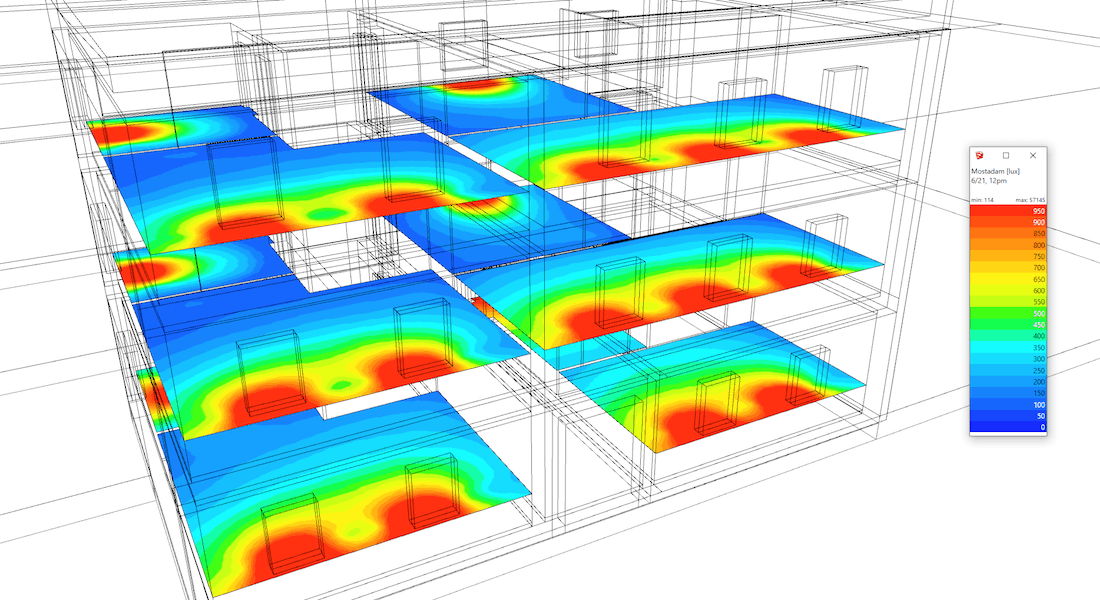Select the 50 lux legend swatch
This screenshot has width=1100, height=600.
point(1008,416)
